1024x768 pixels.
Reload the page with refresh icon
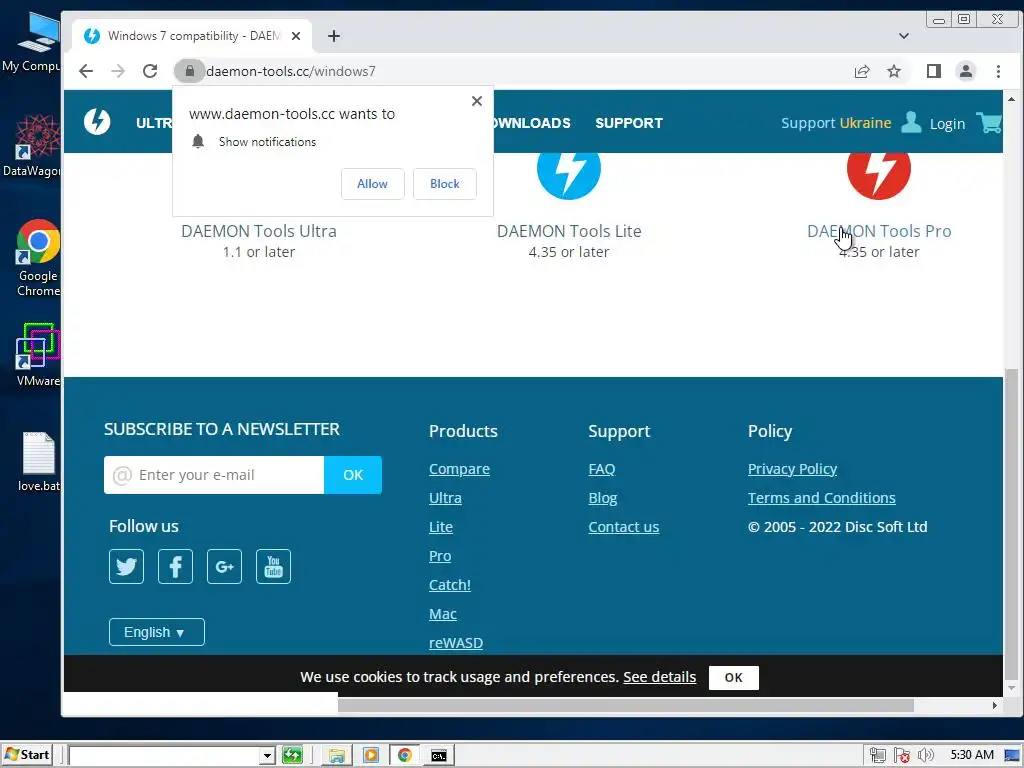(150, 71)
